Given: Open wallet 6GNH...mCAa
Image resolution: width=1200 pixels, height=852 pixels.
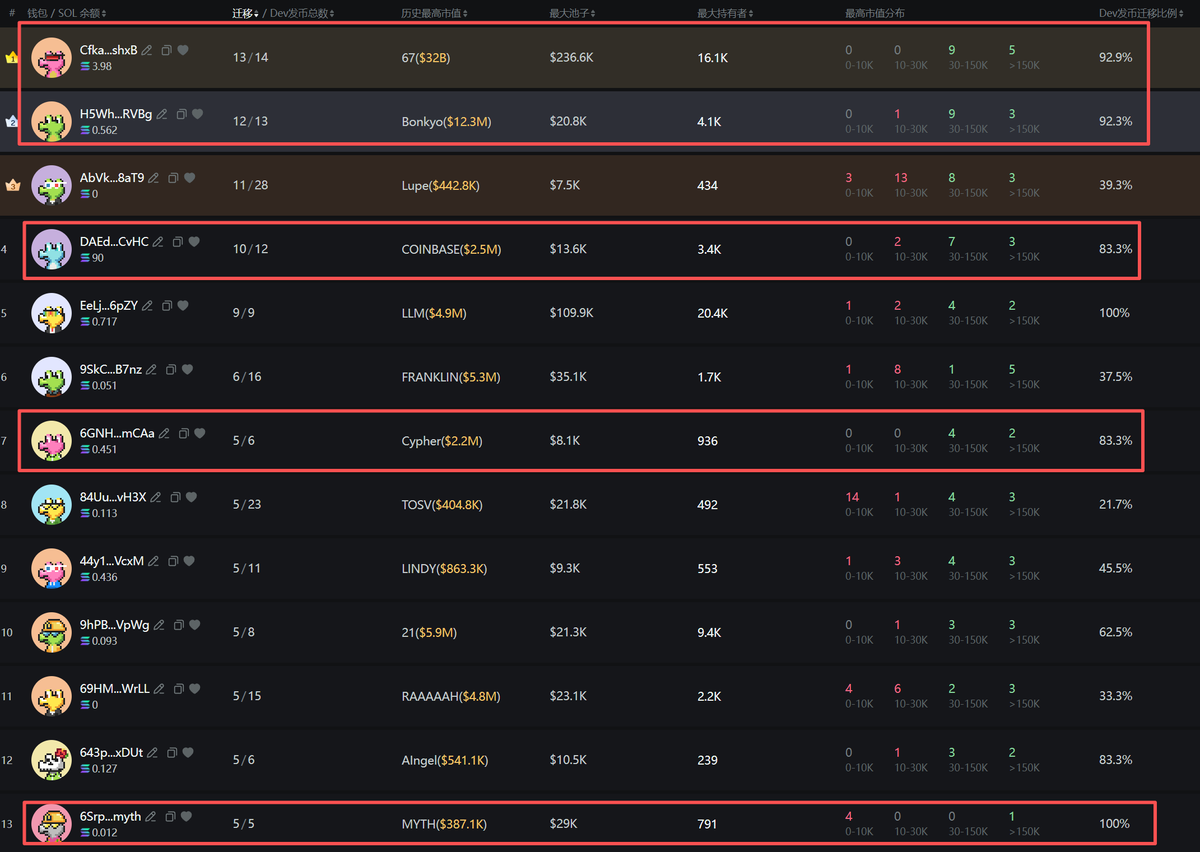Looking at the screenshot, I should [117, 434].
